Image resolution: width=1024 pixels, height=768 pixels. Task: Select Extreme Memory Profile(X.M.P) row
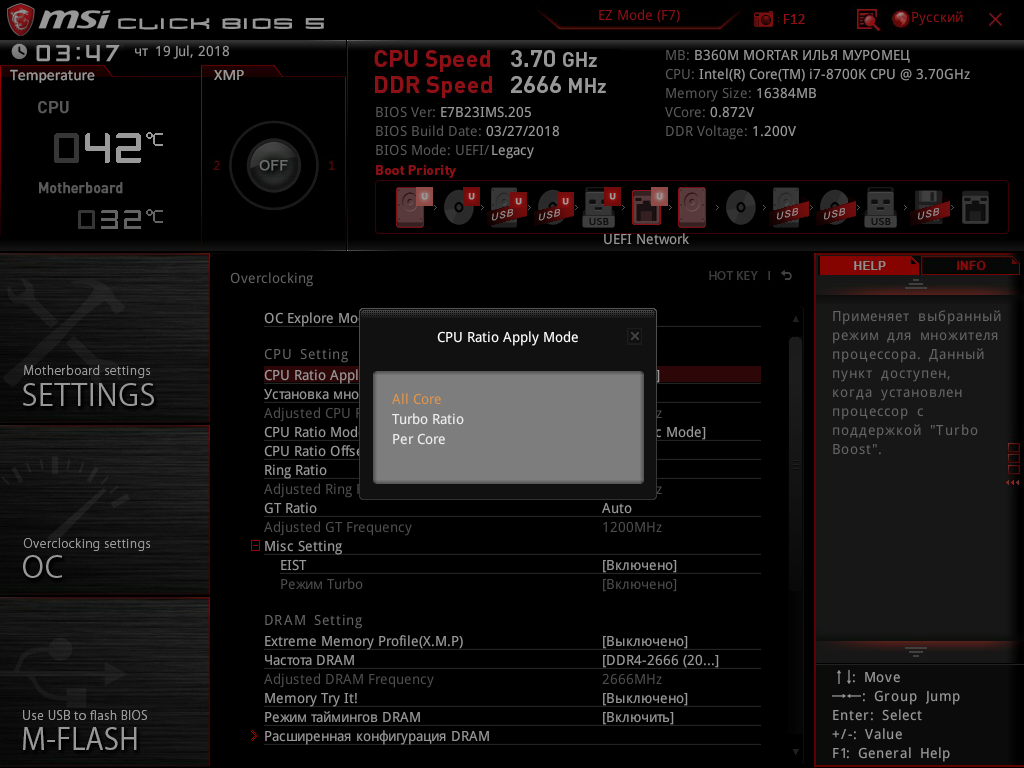coord(512,641)
